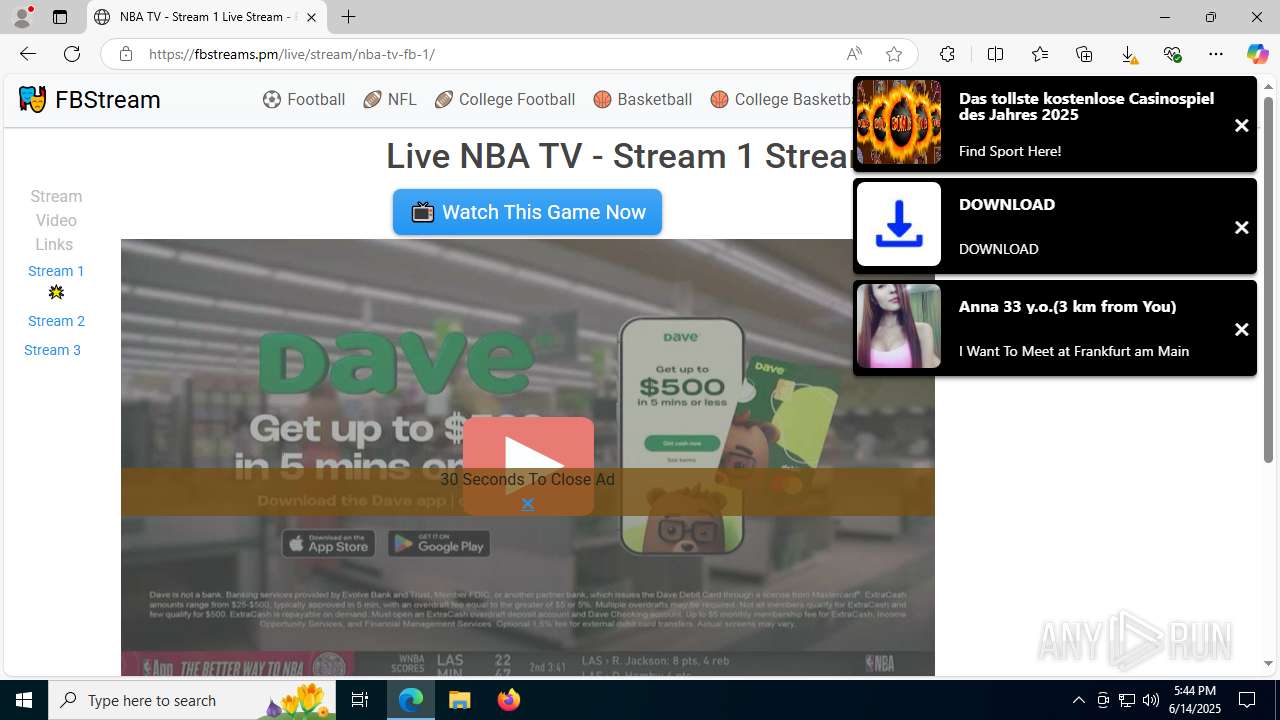1280x720 pixels.
Task: Click Find Sport Here ad text
Action: tap(1010, 151)
